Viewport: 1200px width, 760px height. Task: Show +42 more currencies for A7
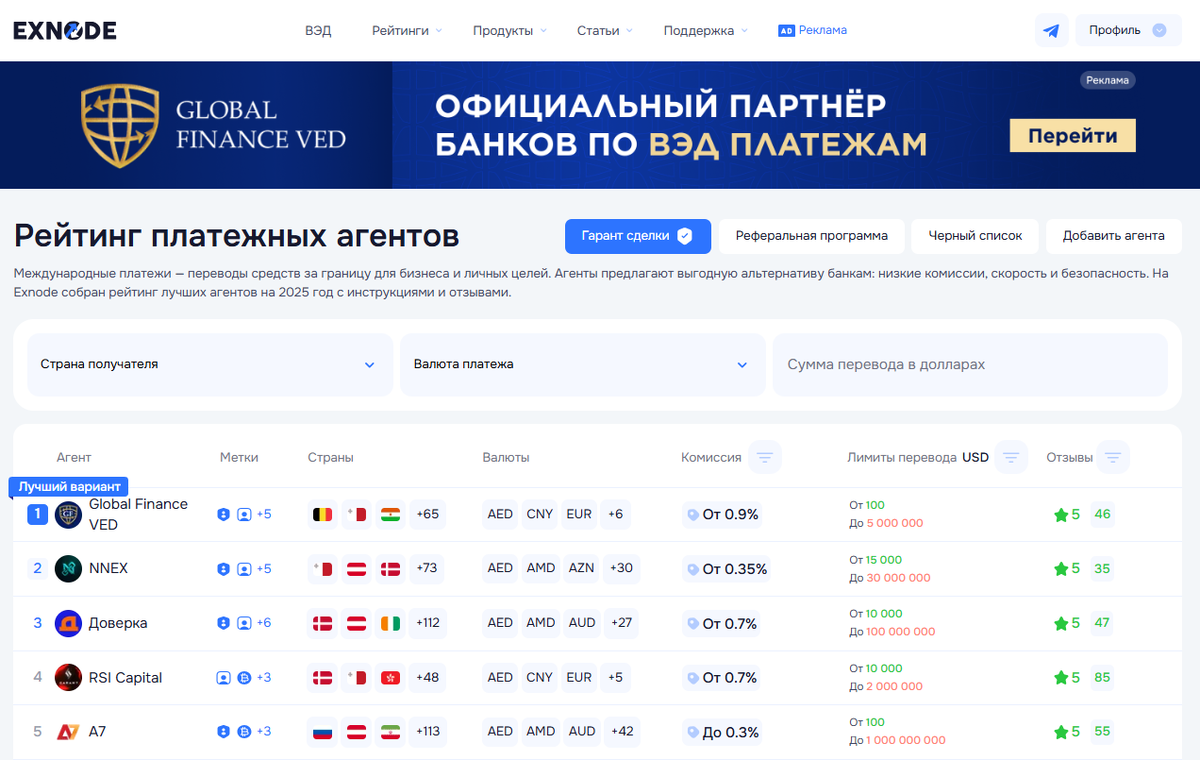622,732
